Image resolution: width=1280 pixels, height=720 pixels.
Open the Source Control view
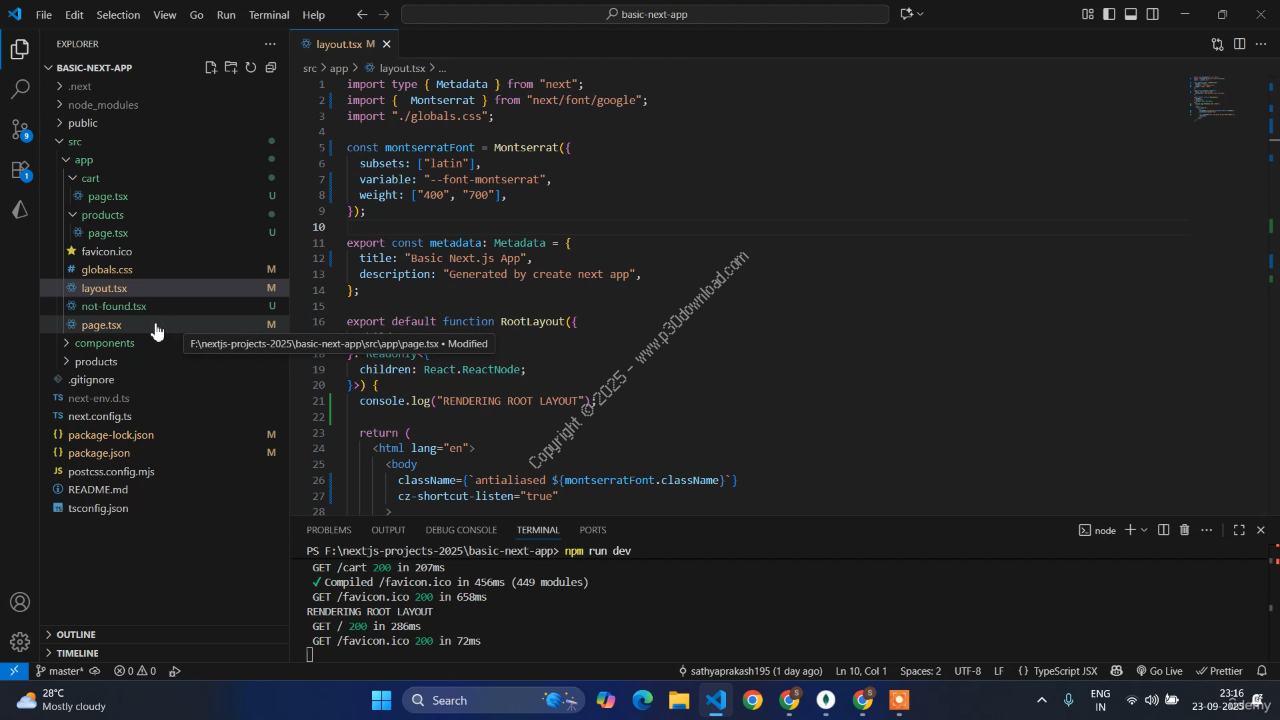20,130
